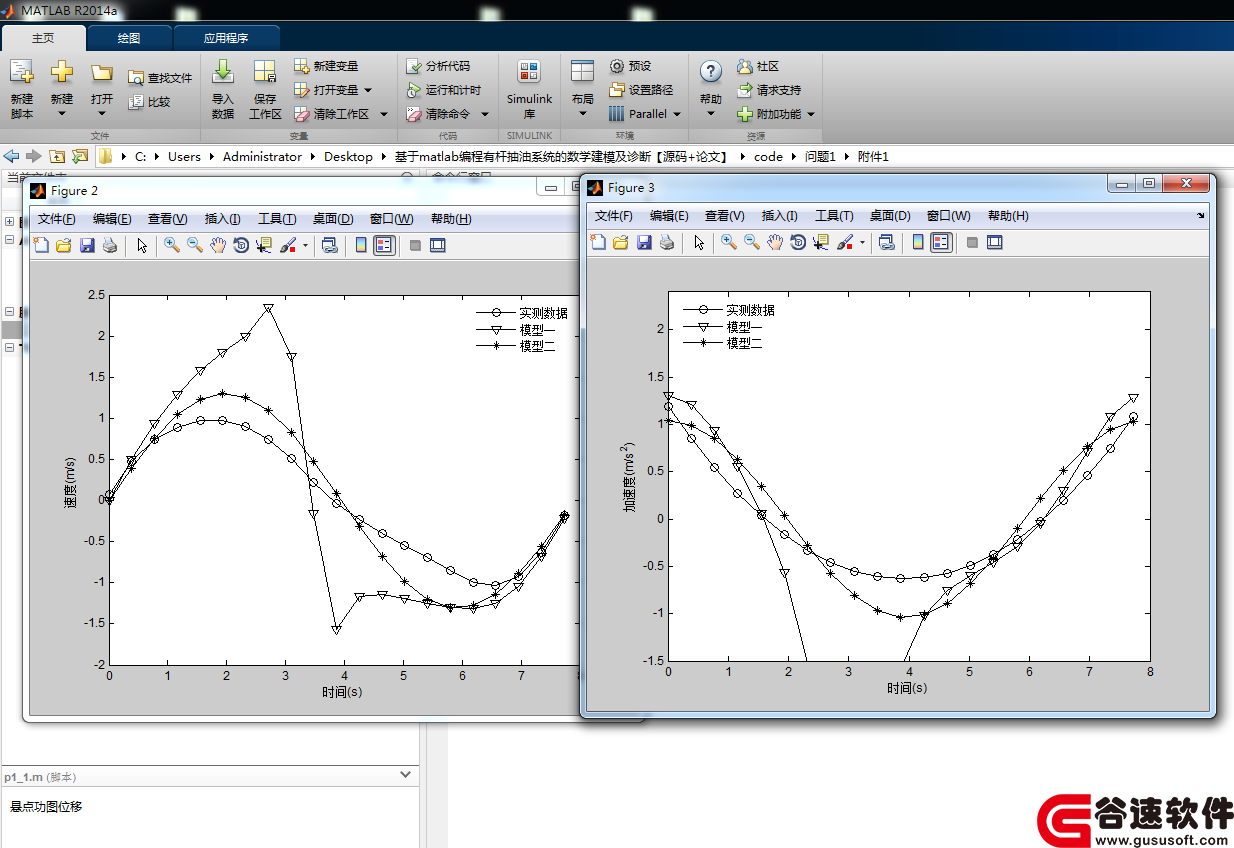Open File (文件) menu in Figure 2
Image resolution: width=1234 pixels, height=848 pixels.
pyautogui.click(x=57, y=219)
